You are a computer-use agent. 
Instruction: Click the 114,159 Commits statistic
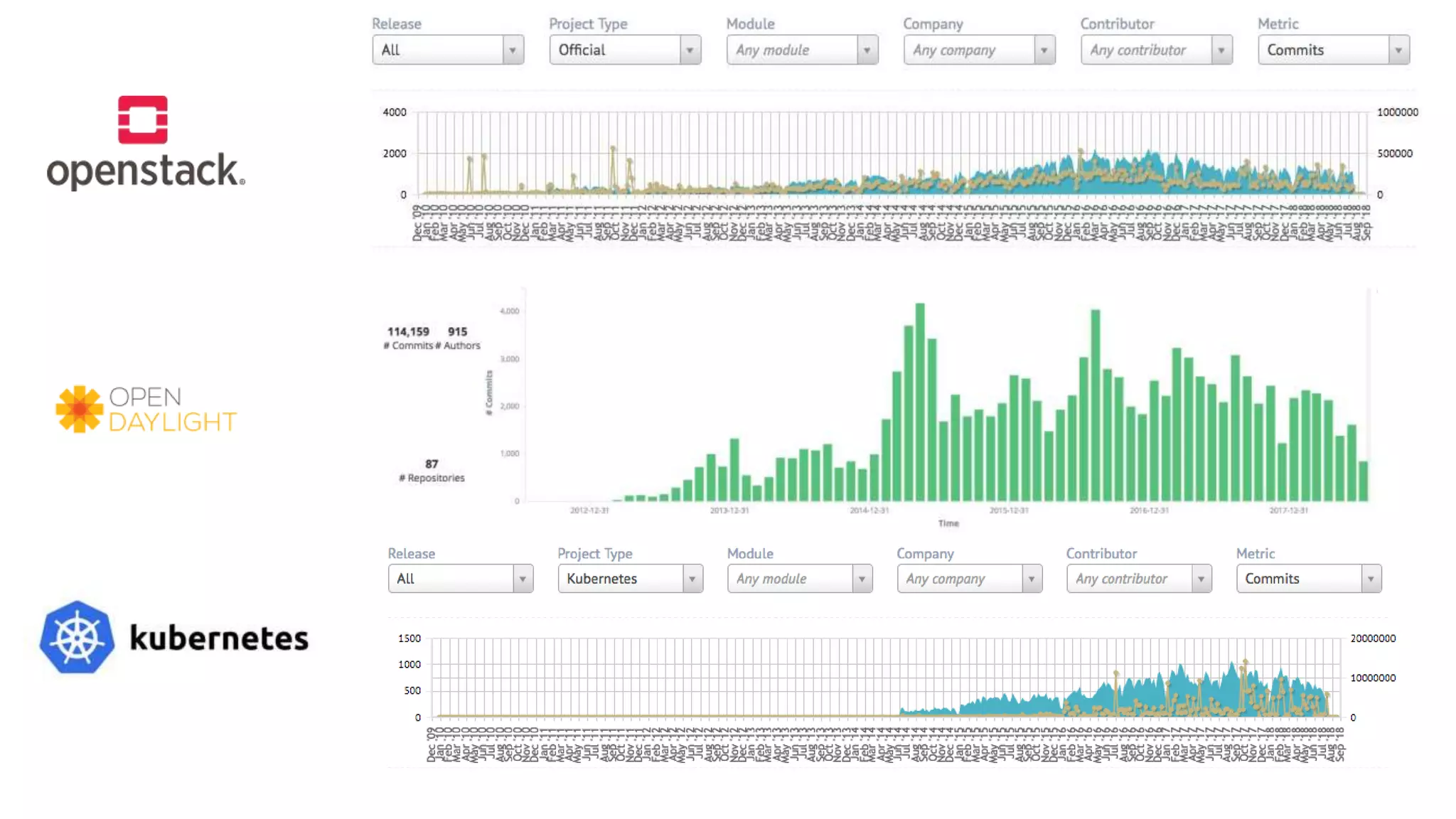point(408,337)
